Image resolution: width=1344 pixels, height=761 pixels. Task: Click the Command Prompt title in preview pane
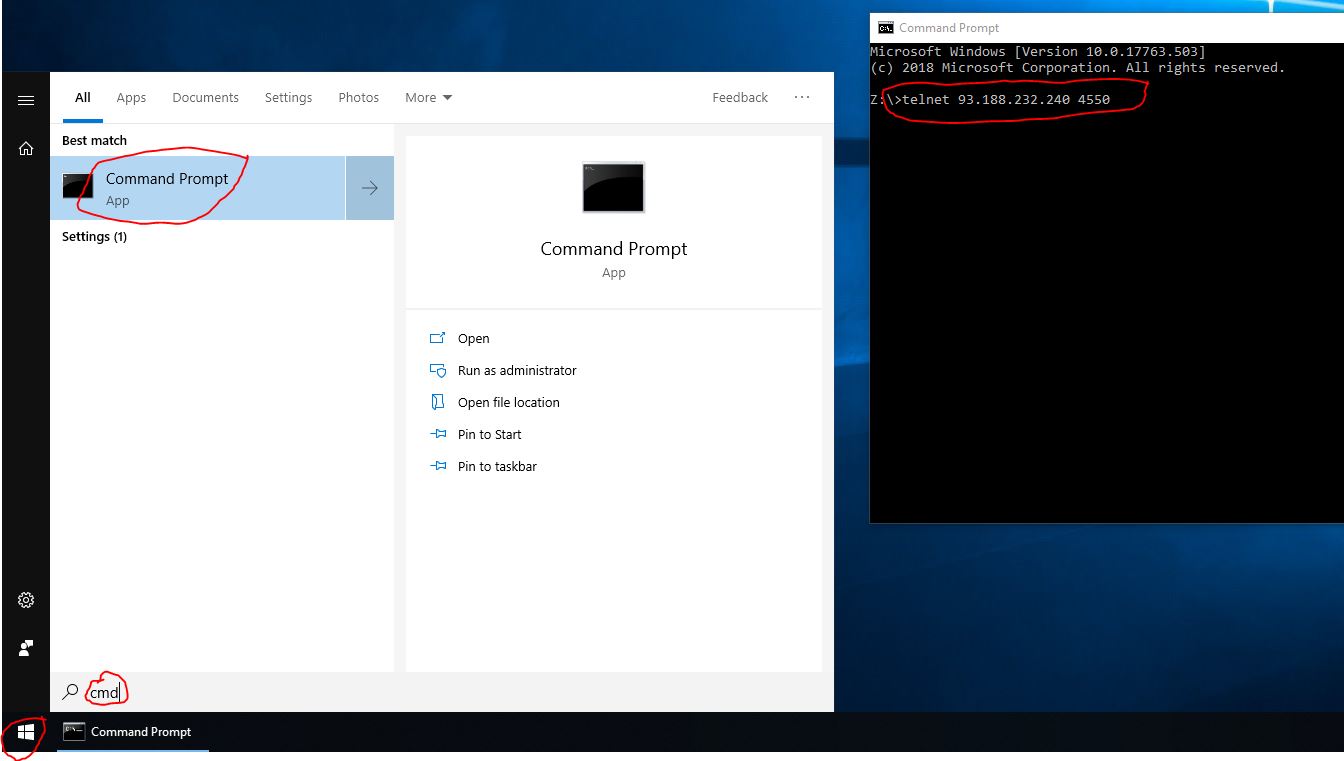[613, 249]
